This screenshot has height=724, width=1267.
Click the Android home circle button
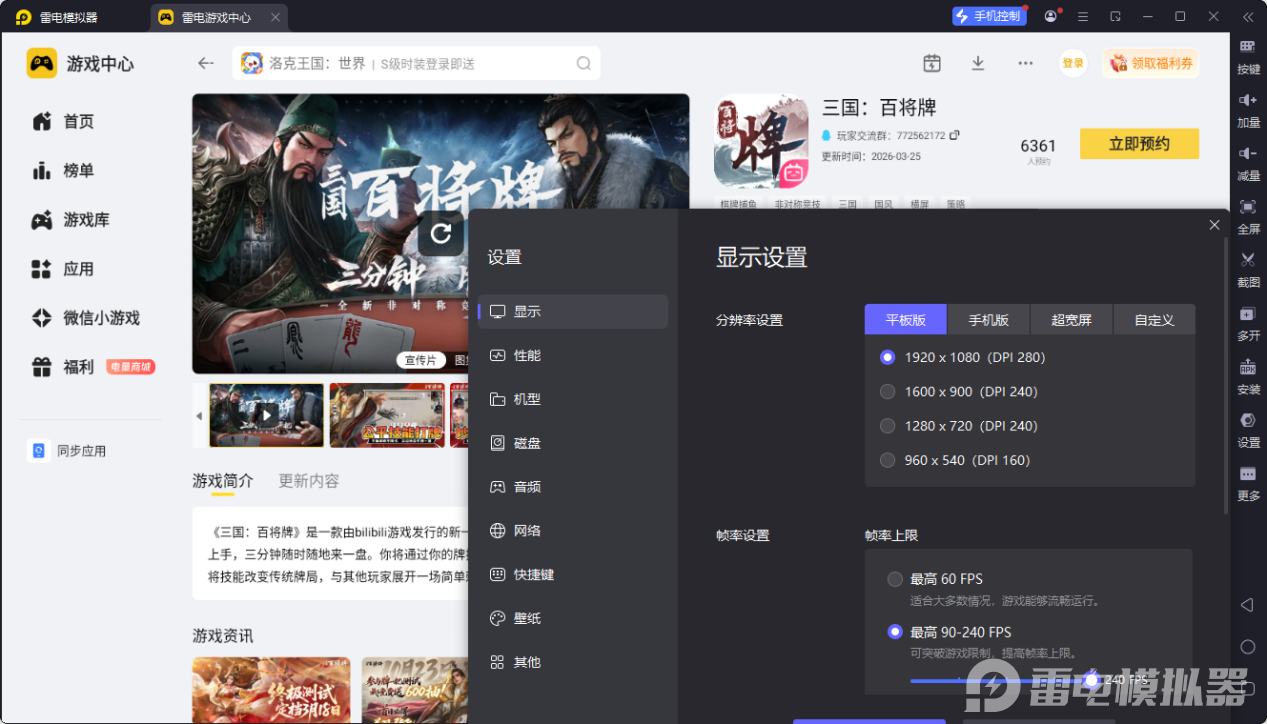coord(1247,647)
